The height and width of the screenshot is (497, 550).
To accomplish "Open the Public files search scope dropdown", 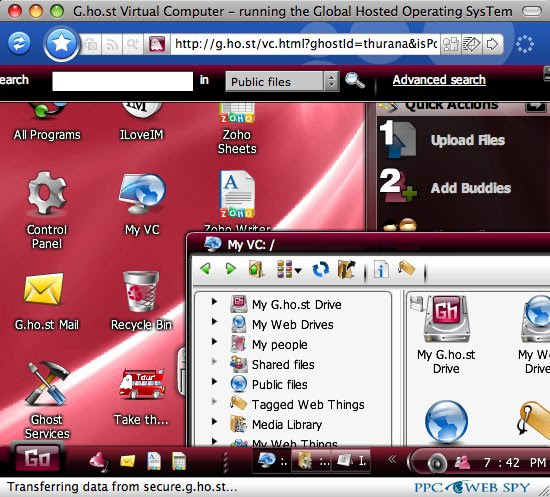I will (x=282, y=81).
